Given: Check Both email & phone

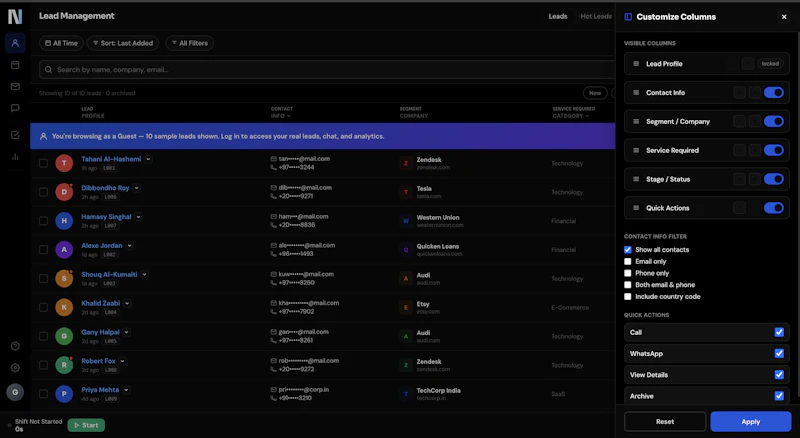Looking at the screenshot, I should 628,285.
